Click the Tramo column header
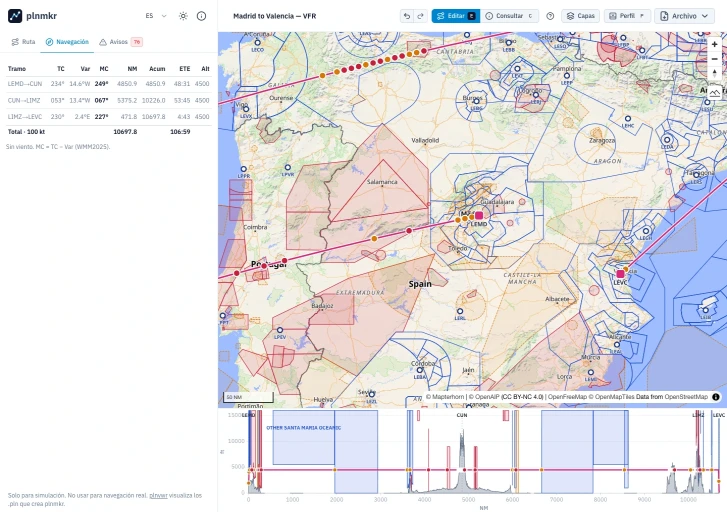This screenshot has height=512, width=727. click(17, 69)
